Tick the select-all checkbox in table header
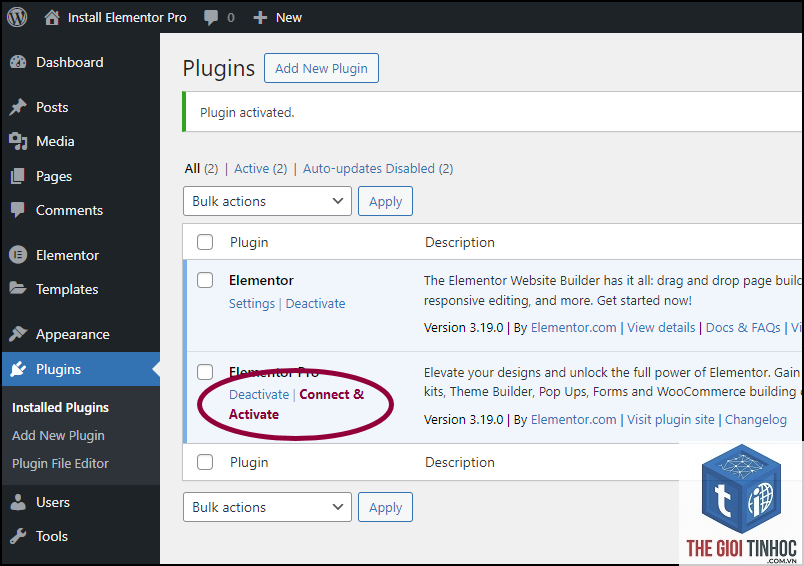 (205, 242)
